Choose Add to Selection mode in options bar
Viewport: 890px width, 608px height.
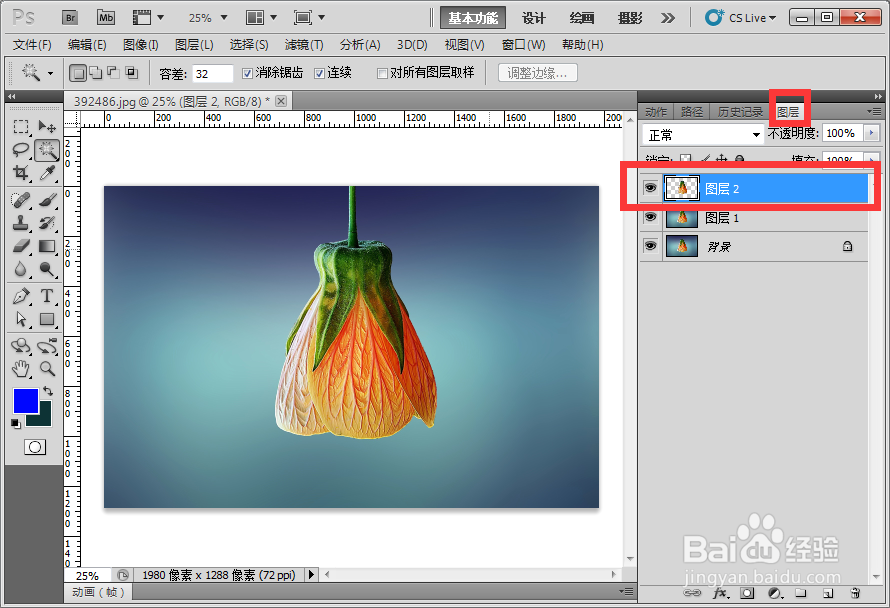pos(96,73)
